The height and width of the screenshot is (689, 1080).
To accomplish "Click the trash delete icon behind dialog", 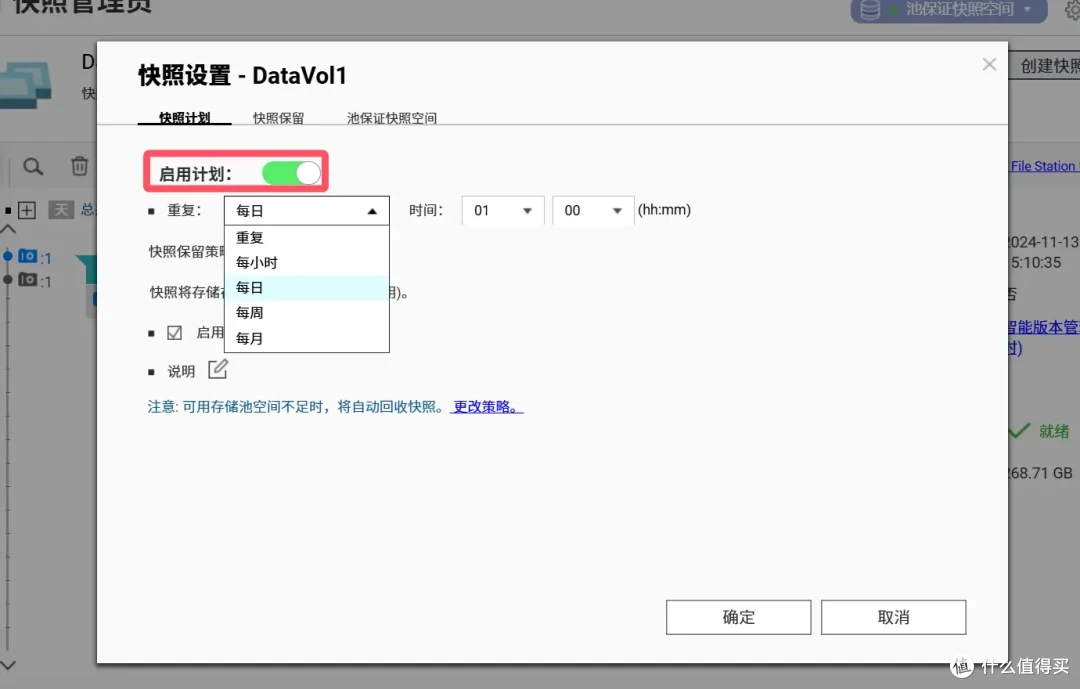I will tap(80, 166).
